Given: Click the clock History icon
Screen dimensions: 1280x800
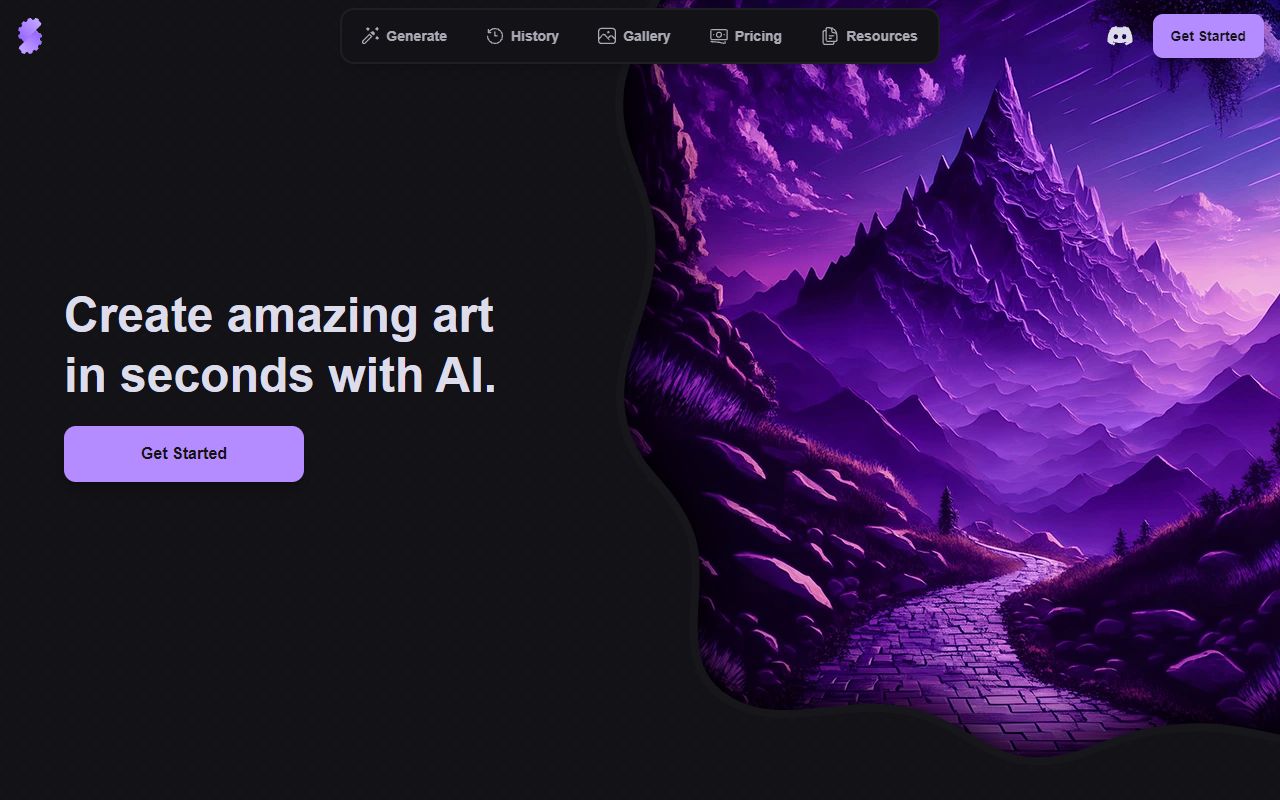Looking at the screenshot, I should coord(495,36).
